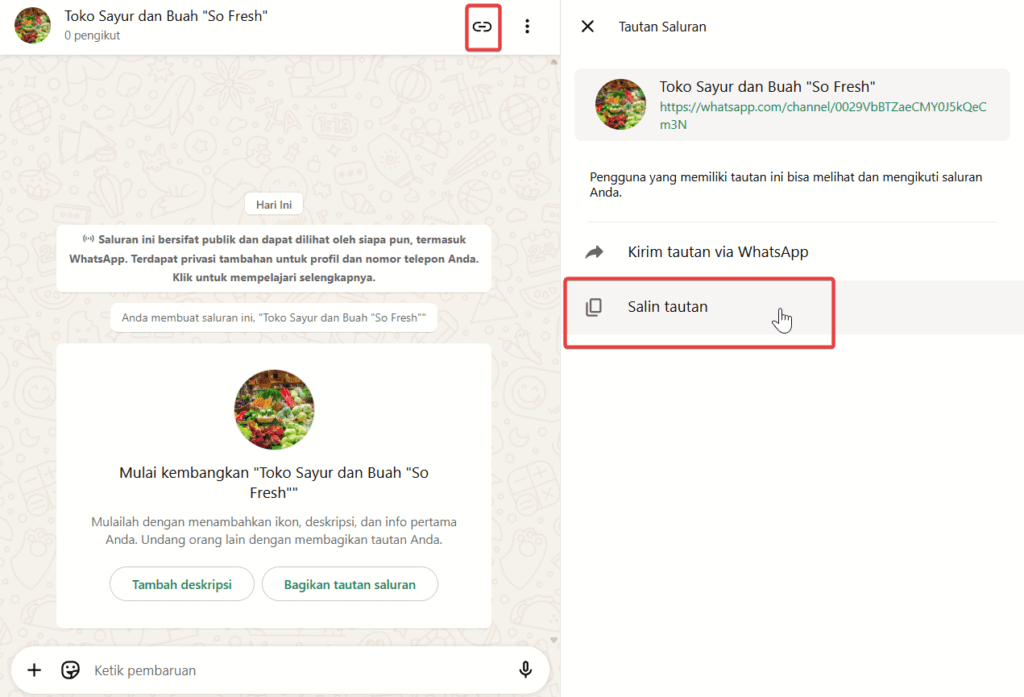Open the emoji picker icon
Screen dimensions: 1024x697
point(70,670)
